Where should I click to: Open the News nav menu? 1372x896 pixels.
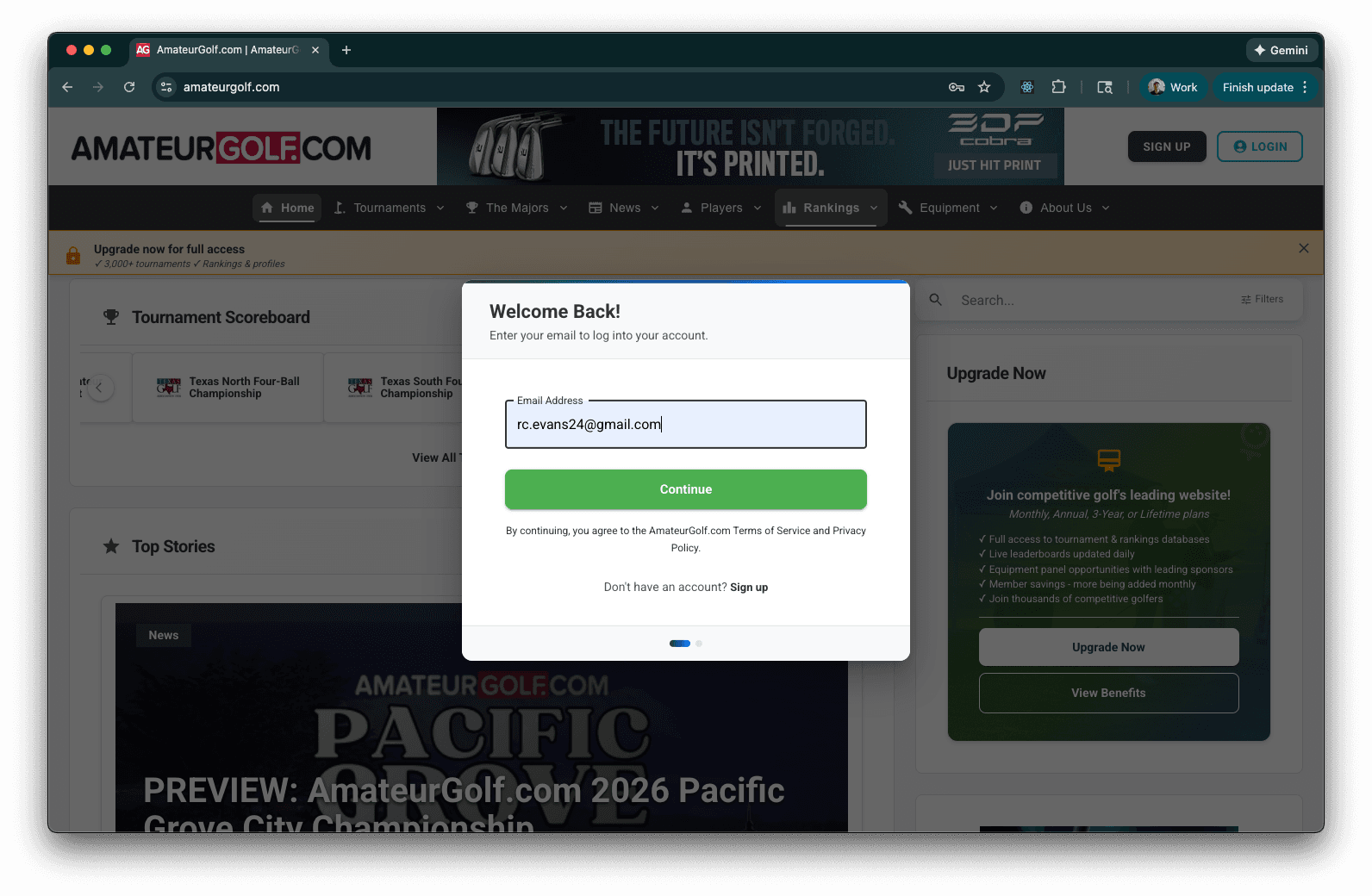[x=624, y=208]
